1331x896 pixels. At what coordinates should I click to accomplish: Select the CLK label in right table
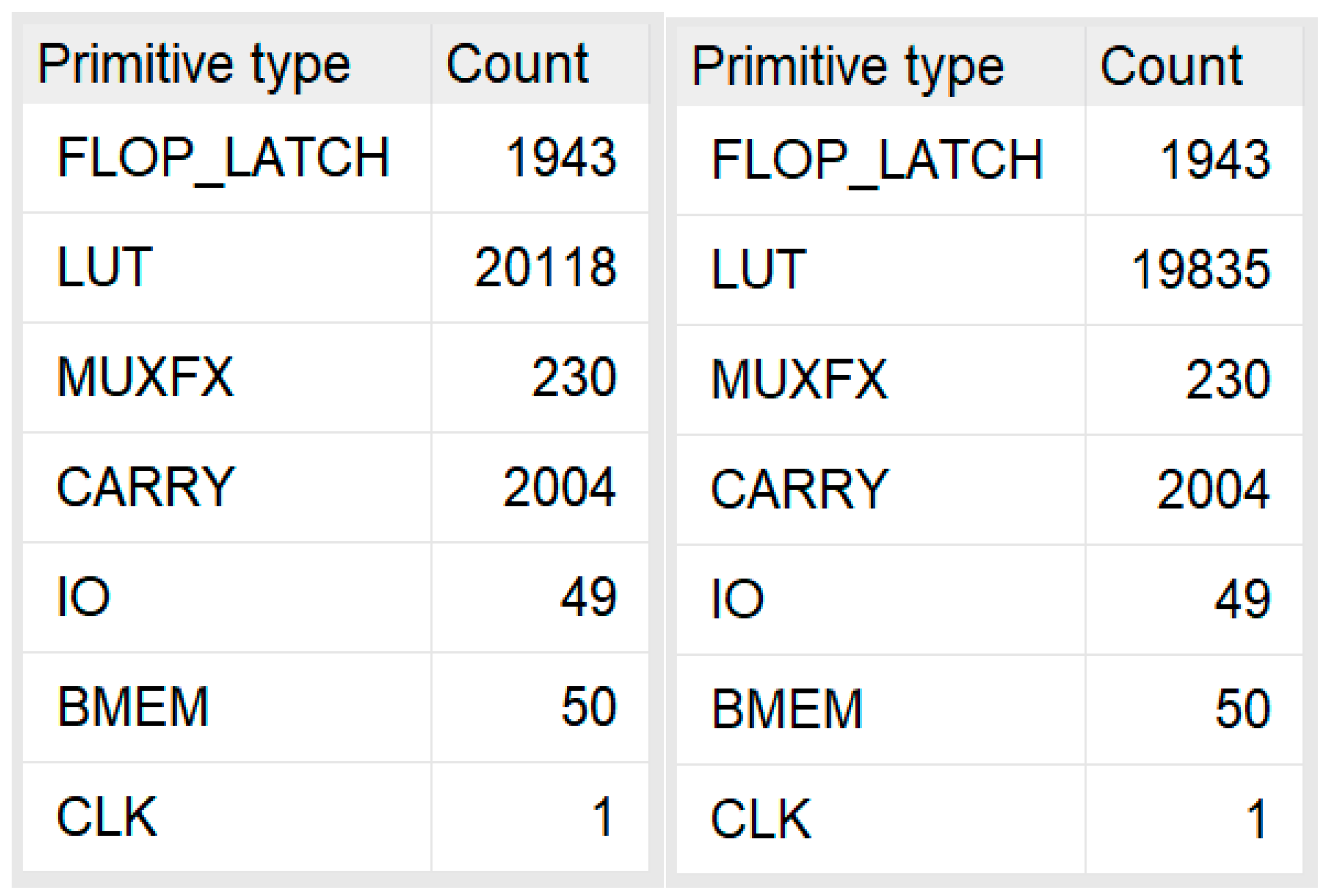[x=761, y=820]
